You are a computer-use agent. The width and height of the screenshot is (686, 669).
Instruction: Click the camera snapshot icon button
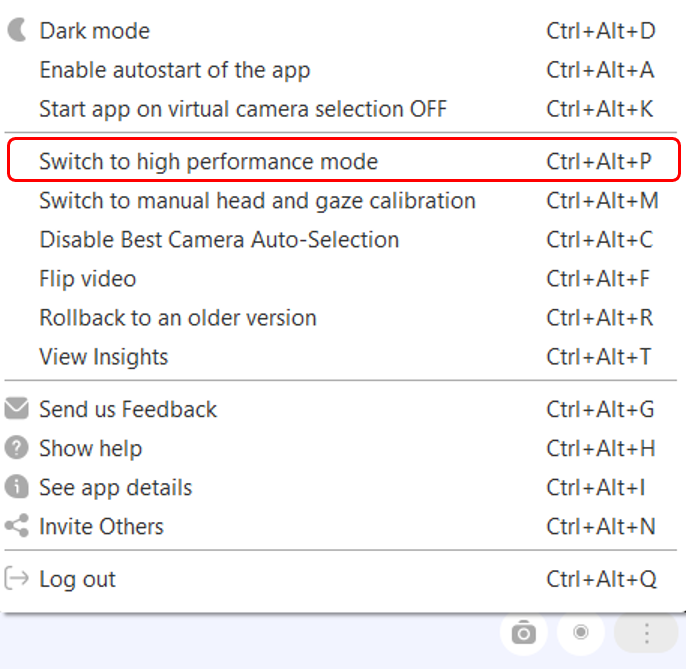524,633
